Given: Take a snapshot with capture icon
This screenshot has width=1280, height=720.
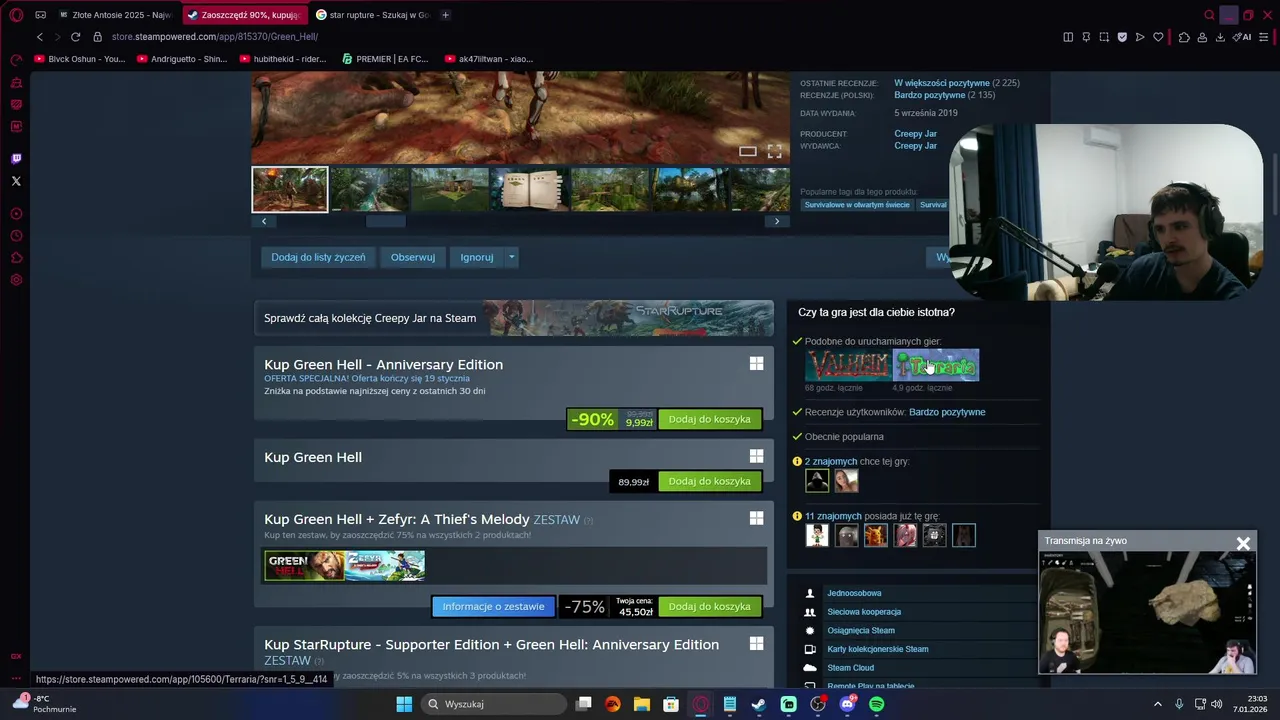Looking at the screenshot, I should pyautogui.click(x=1104, y=37).
